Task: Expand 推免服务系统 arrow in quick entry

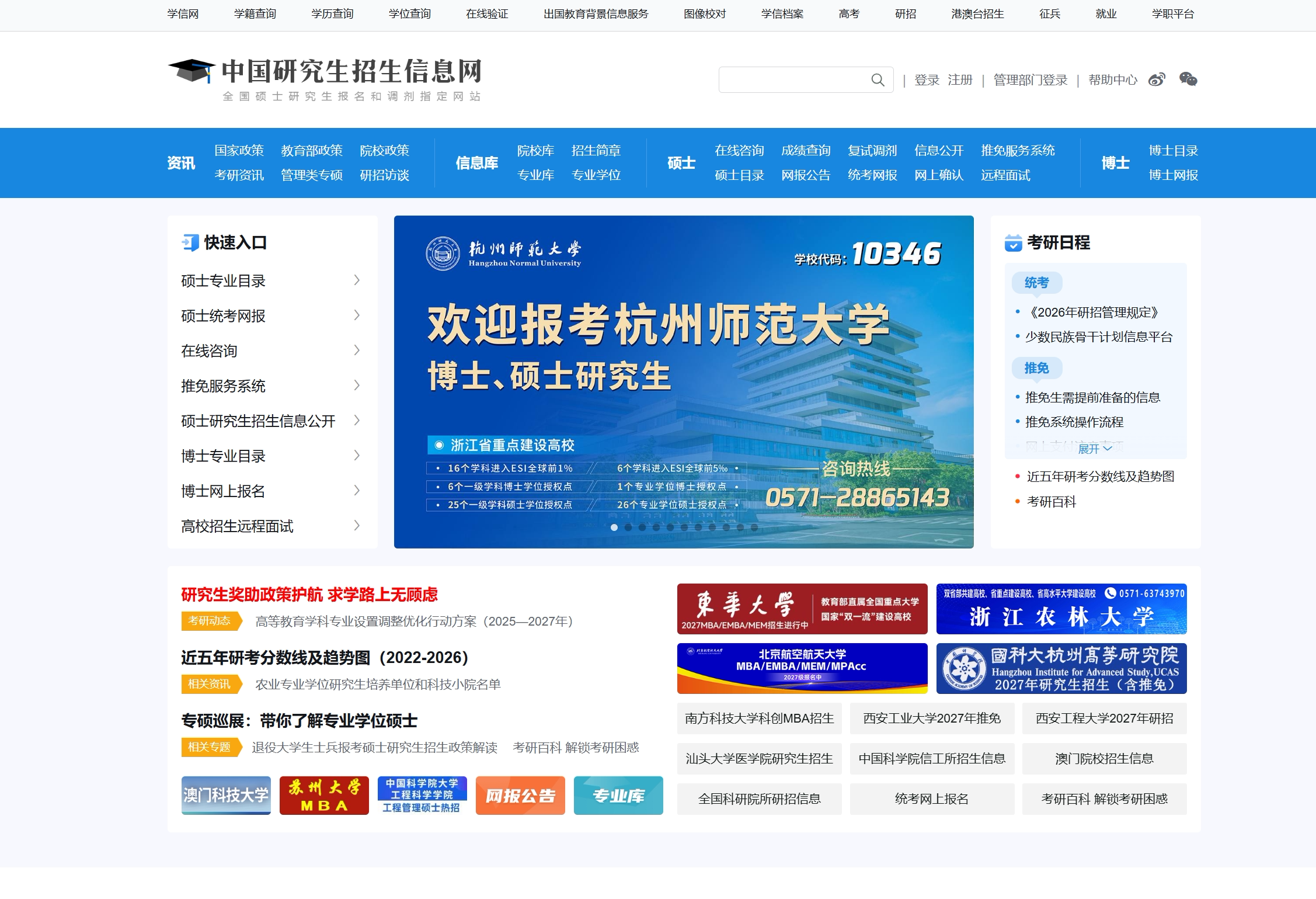Action: coord(357,386)
